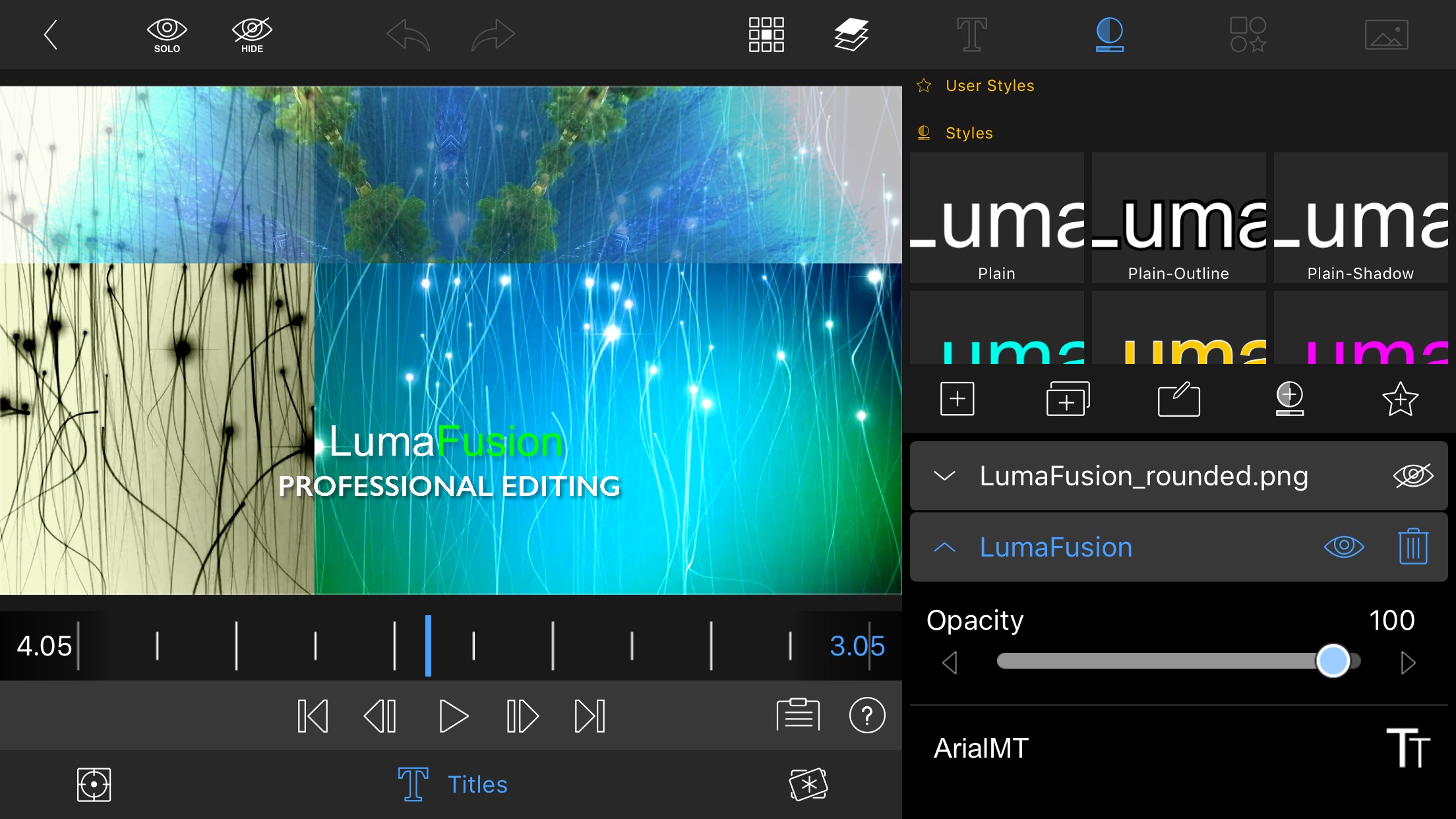Image resolution: width=1456 pixels, height=819 pixels.
Task: Add style with circle-plus icon
Action: click(x=1290, y=399)
